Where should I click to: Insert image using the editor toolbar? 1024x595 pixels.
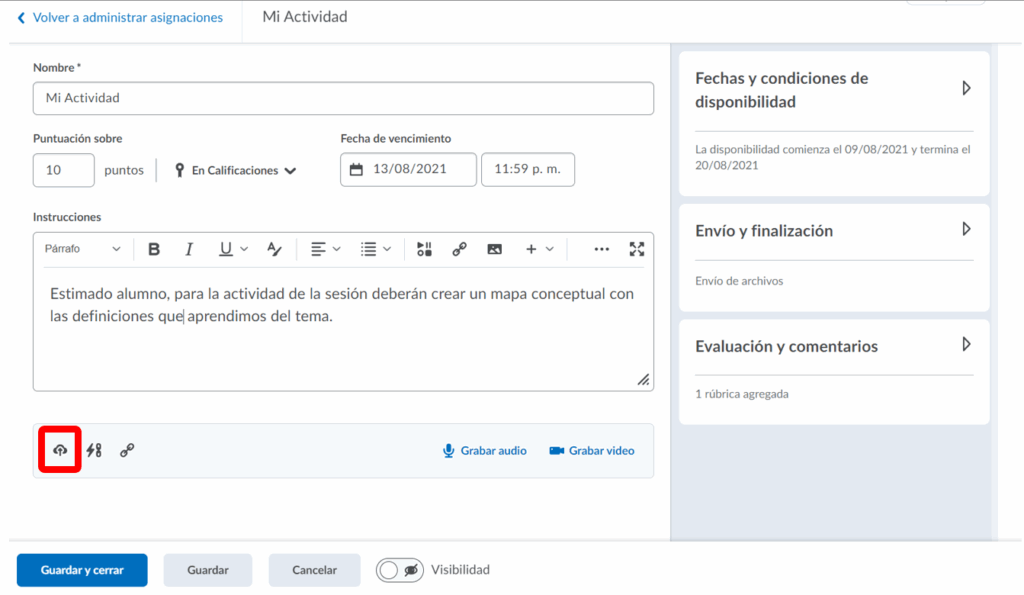(x=494, y=249)
